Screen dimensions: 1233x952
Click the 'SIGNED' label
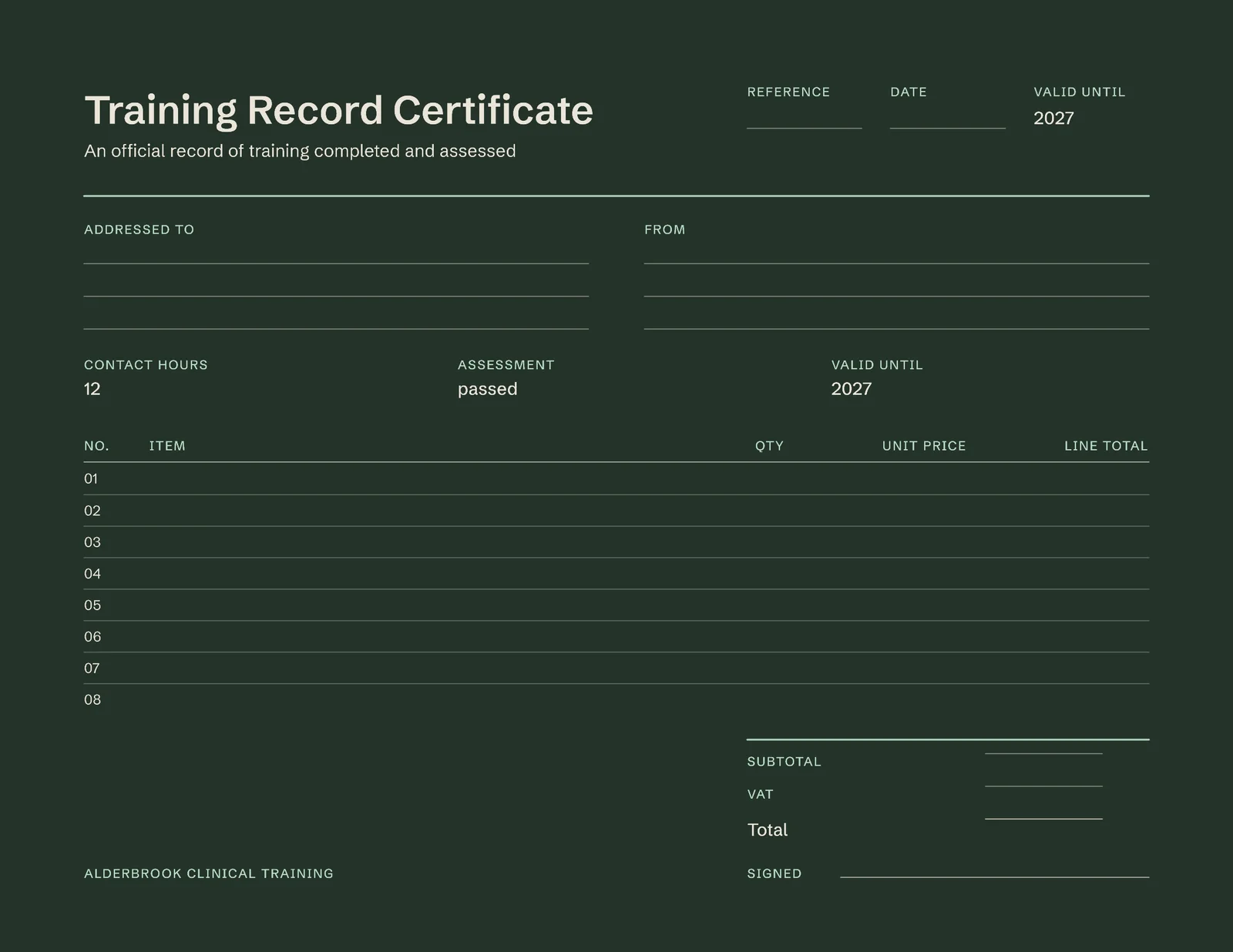[x=774, y=873]
